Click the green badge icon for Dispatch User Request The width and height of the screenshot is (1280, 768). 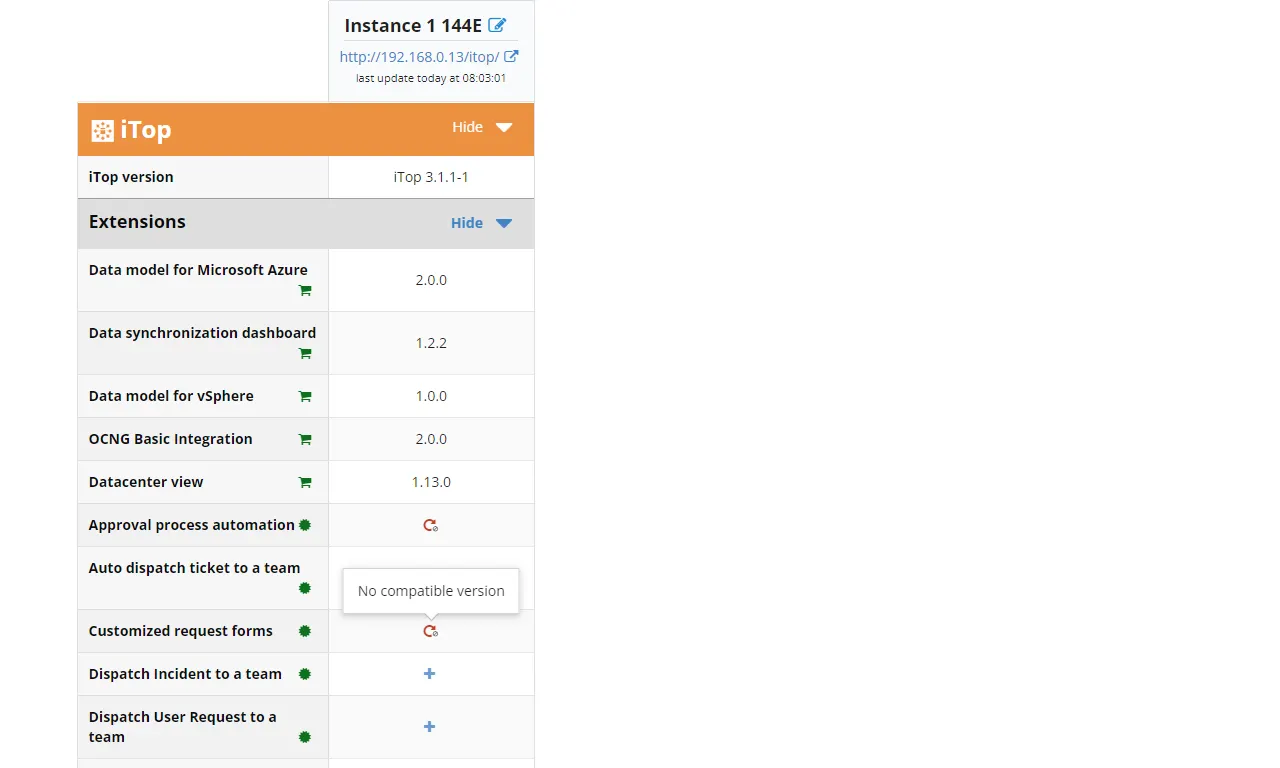(305, 737)
